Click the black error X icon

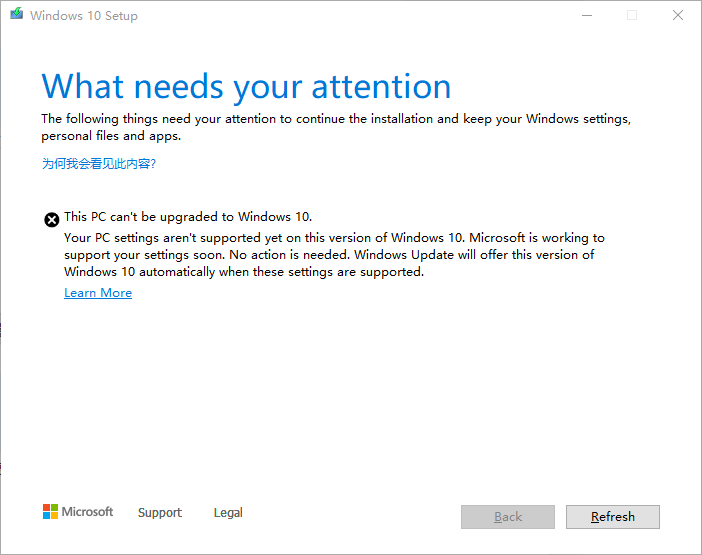click(51, 220)
